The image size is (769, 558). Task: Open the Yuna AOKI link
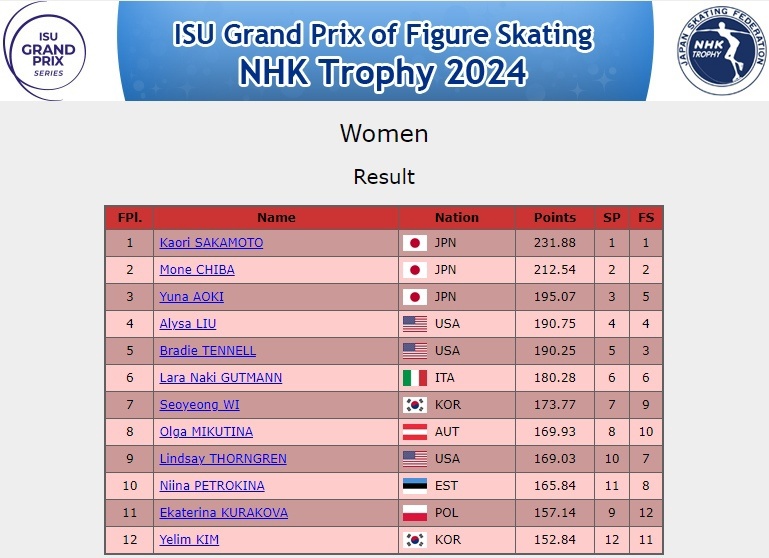click(x=192, y=297)
